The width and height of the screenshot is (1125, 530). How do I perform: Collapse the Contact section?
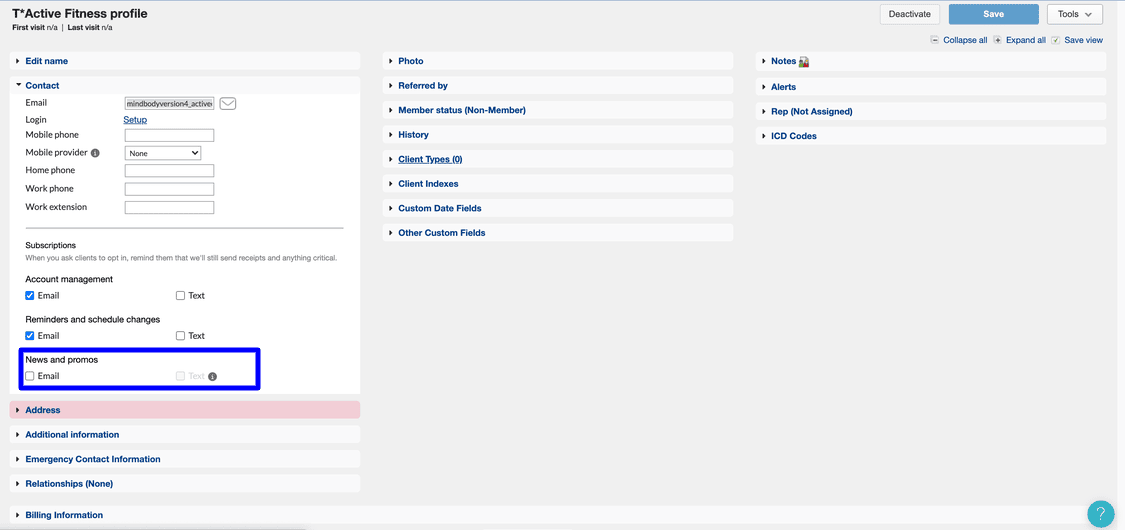[x=185, y=85]
